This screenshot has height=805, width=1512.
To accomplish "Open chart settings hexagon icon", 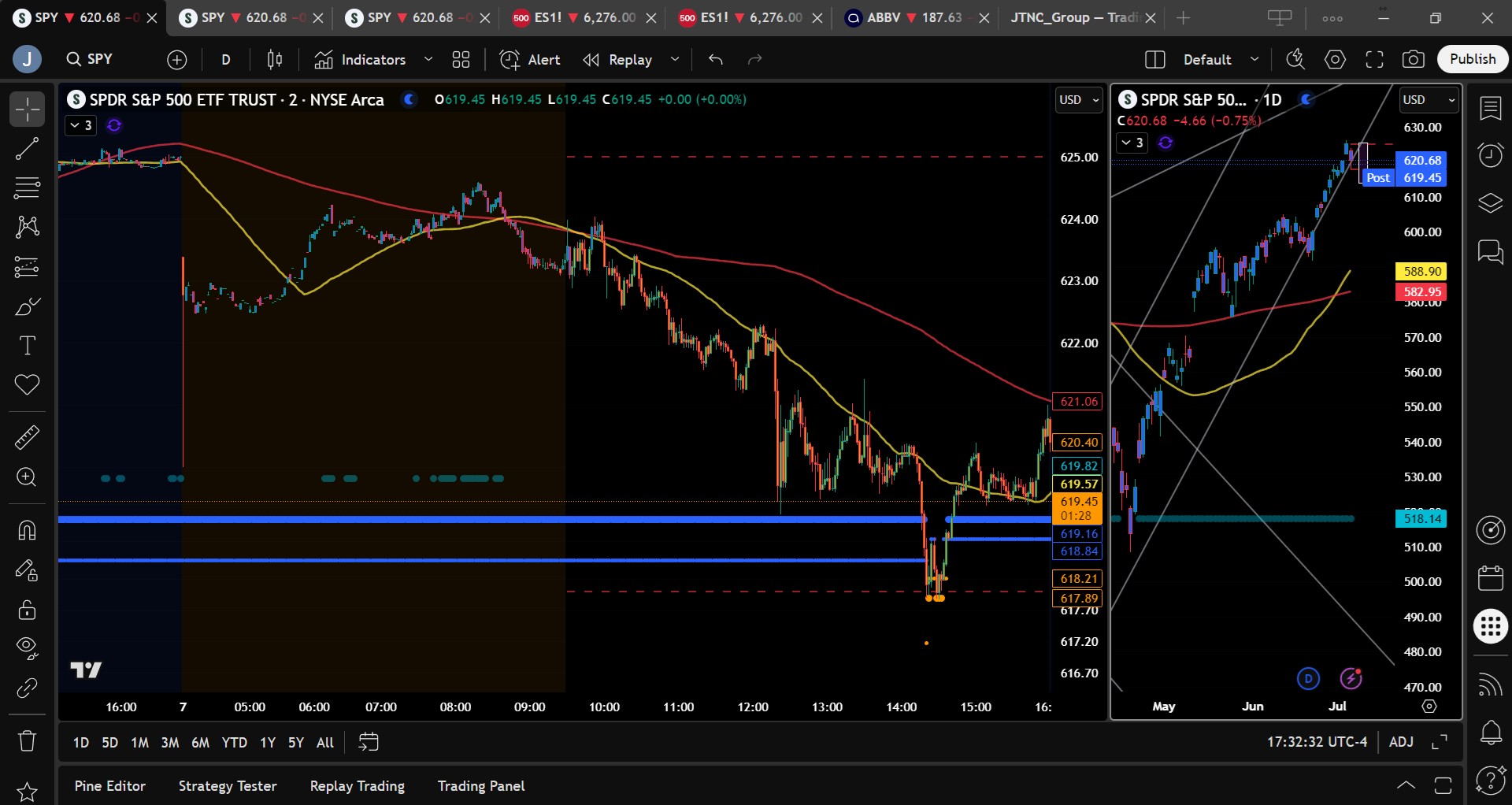I will tap(1335, 59).
